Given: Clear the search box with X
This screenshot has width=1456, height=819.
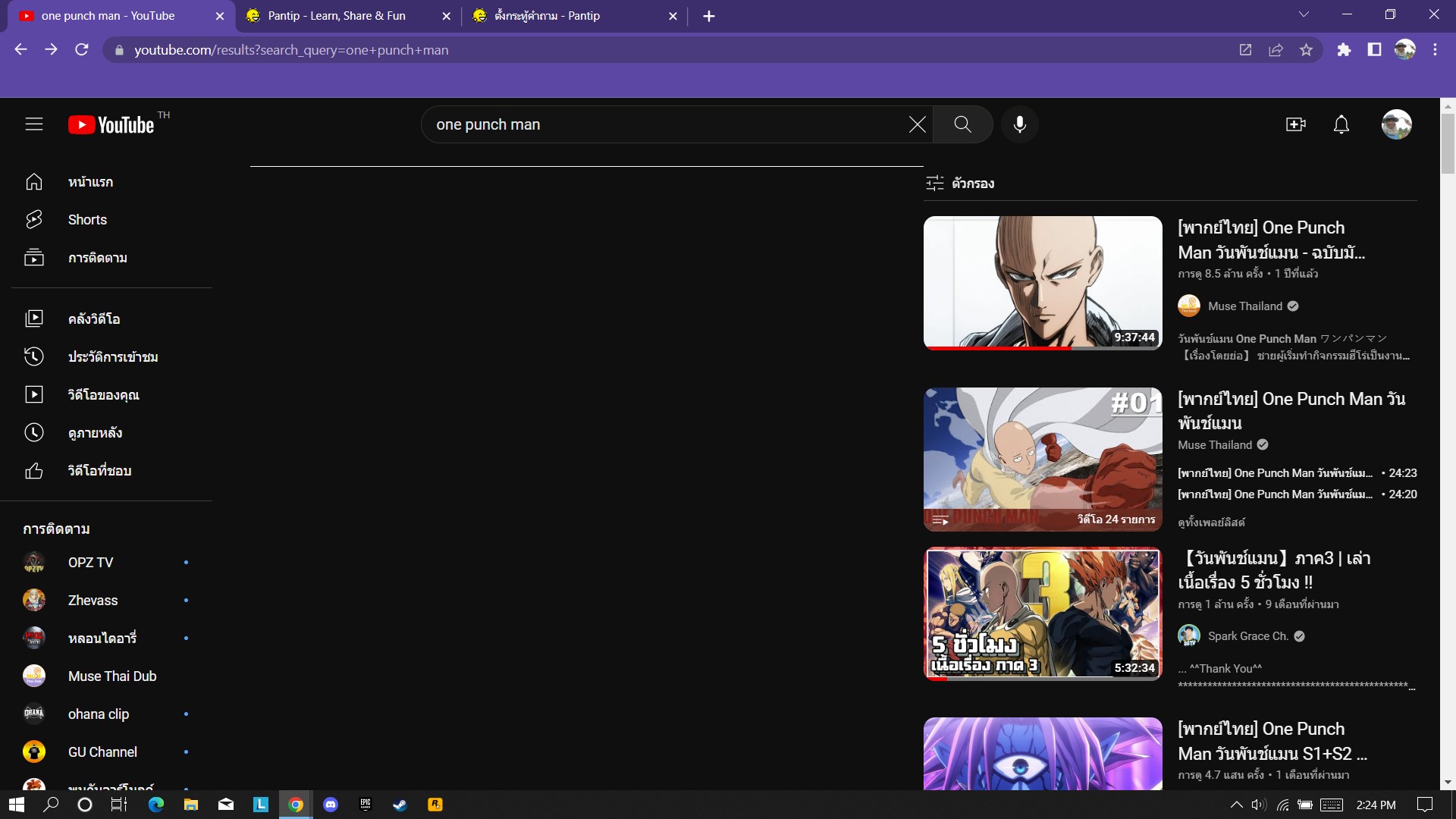Looking at the screenshot, I should [917, 124].
